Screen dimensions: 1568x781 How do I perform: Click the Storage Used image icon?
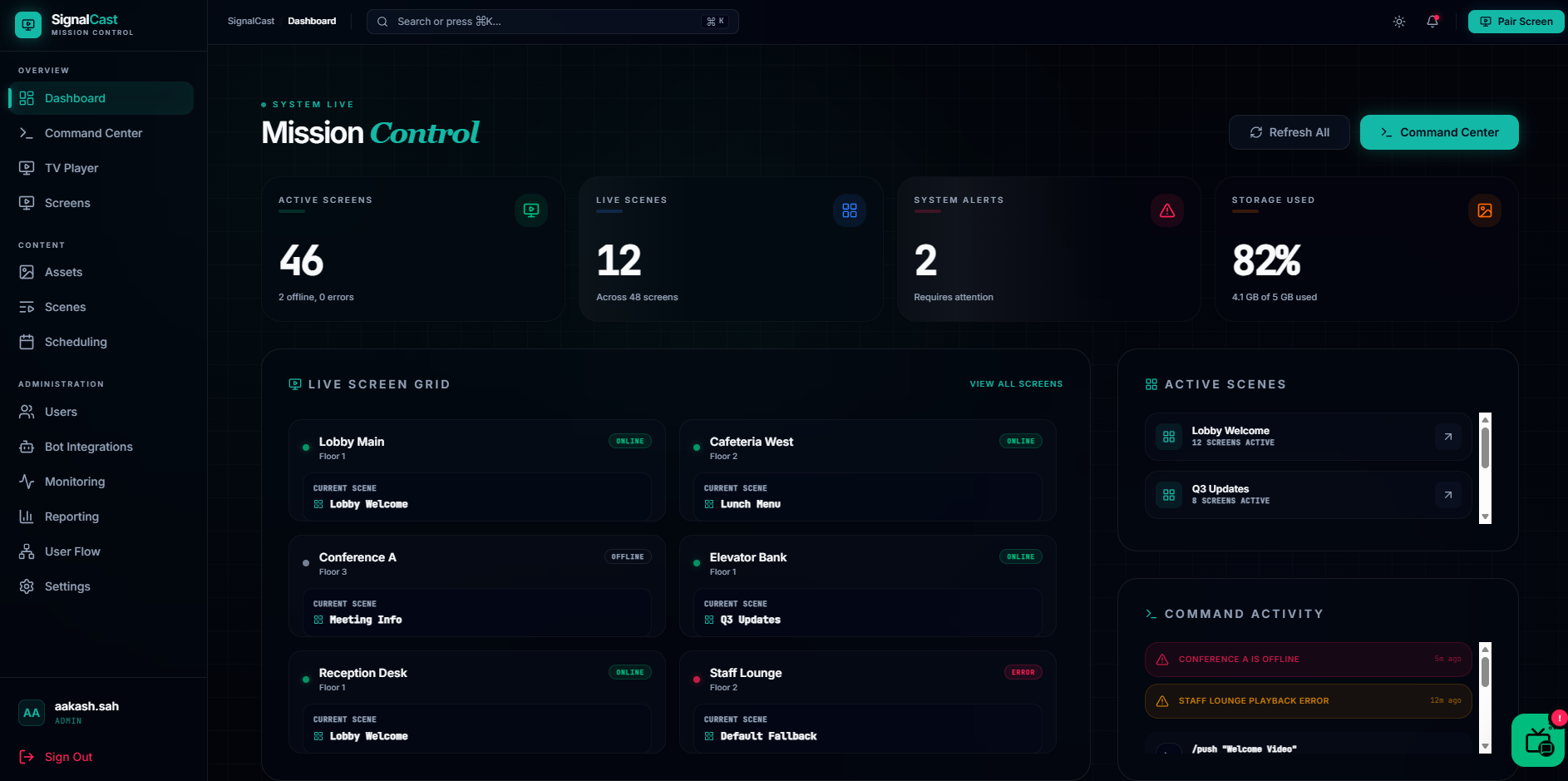coord(1485,210)
